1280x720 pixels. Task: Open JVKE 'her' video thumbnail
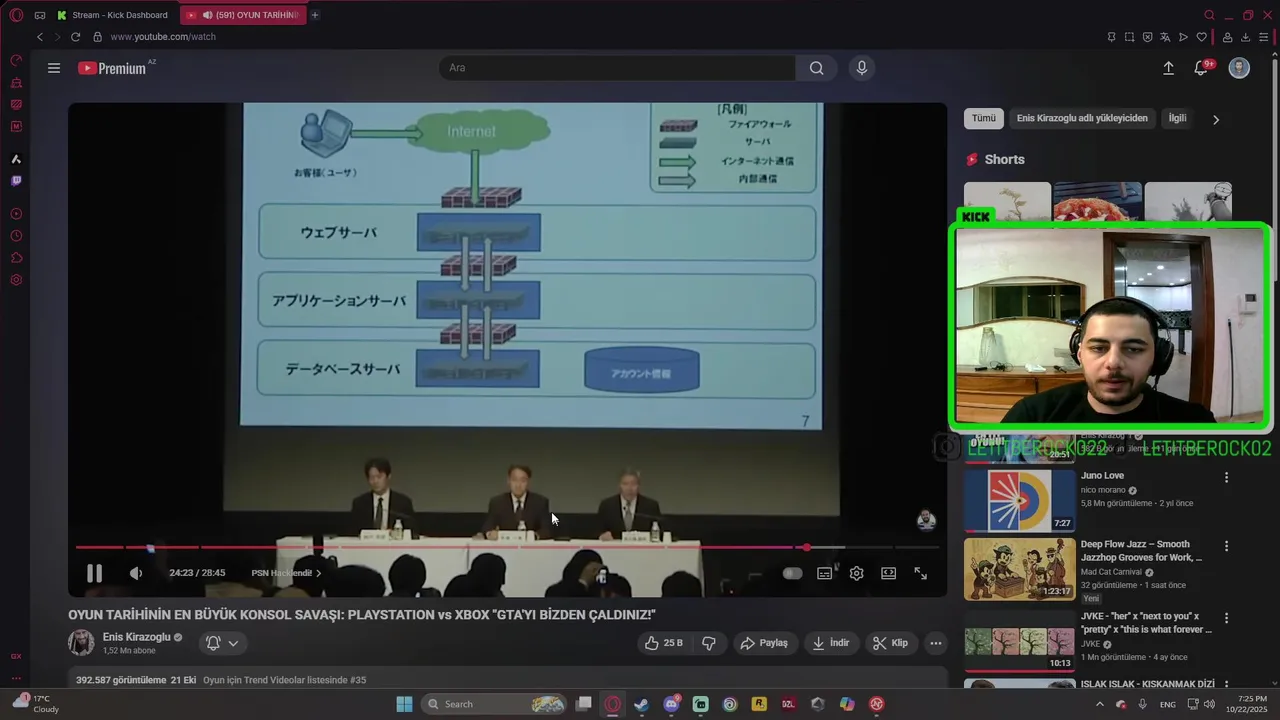tap(1020, 640)
